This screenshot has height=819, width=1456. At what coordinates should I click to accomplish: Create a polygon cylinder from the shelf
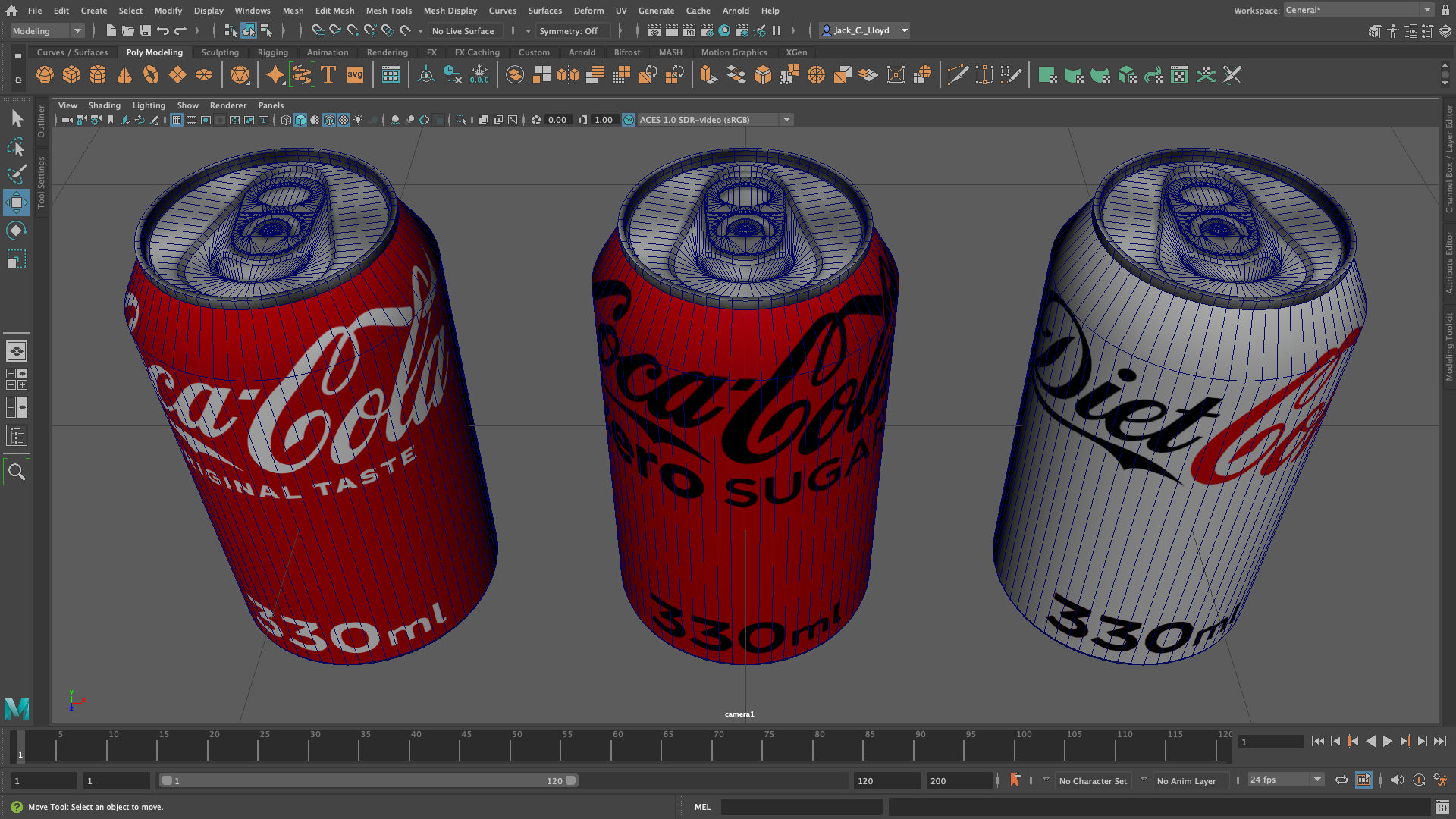(x=98, y=75)
